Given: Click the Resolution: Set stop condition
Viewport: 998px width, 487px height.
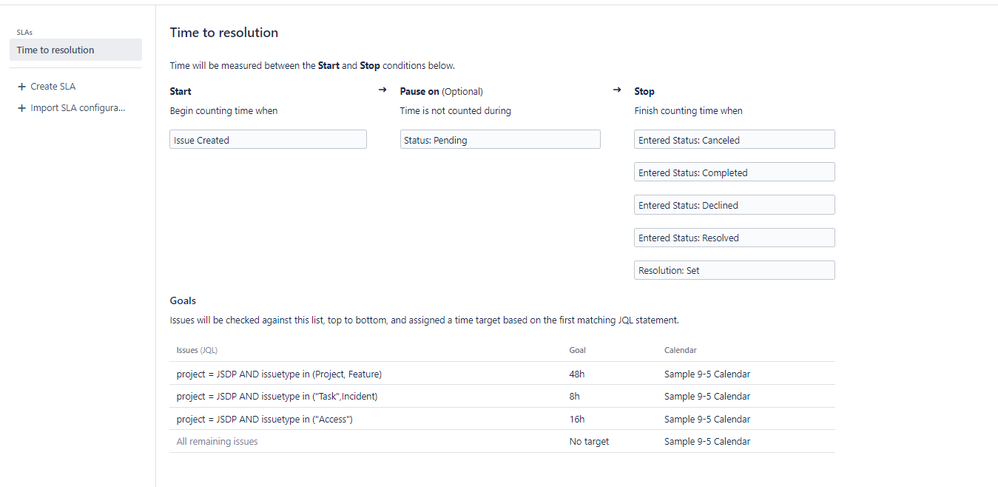Looking at the screenshot, I should 734,270.
